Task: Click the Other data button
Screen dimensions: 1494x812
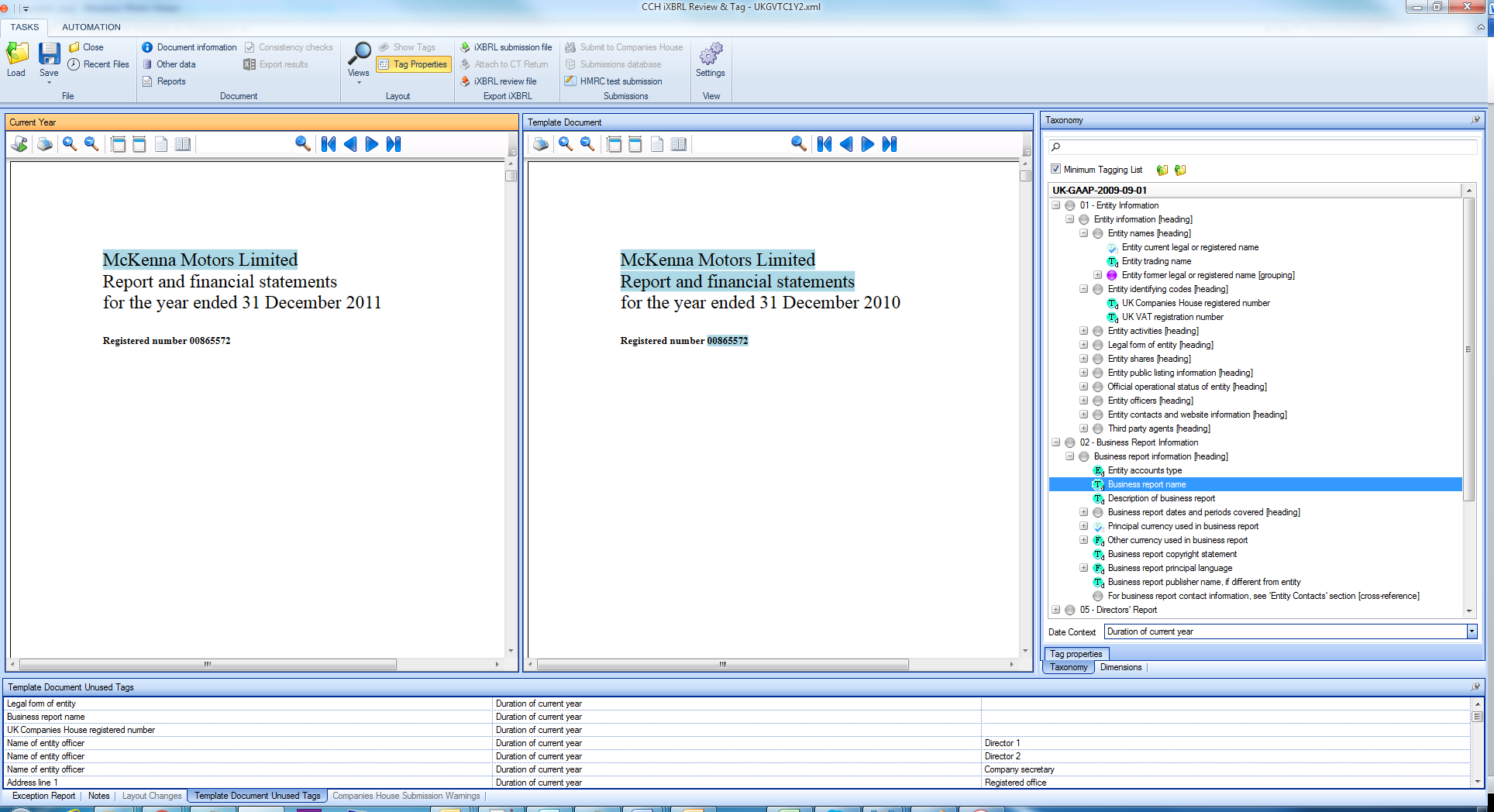Action: (168, 64)
